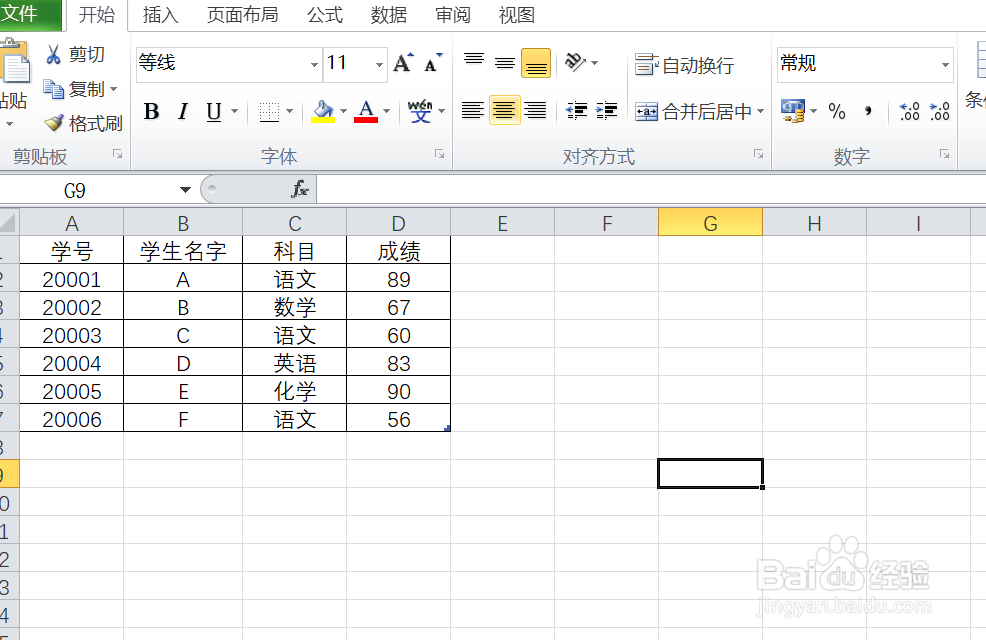This screenshot has width=986, height=640.
Task: Open the 字体 group dialog launcher
Action: 439,154
